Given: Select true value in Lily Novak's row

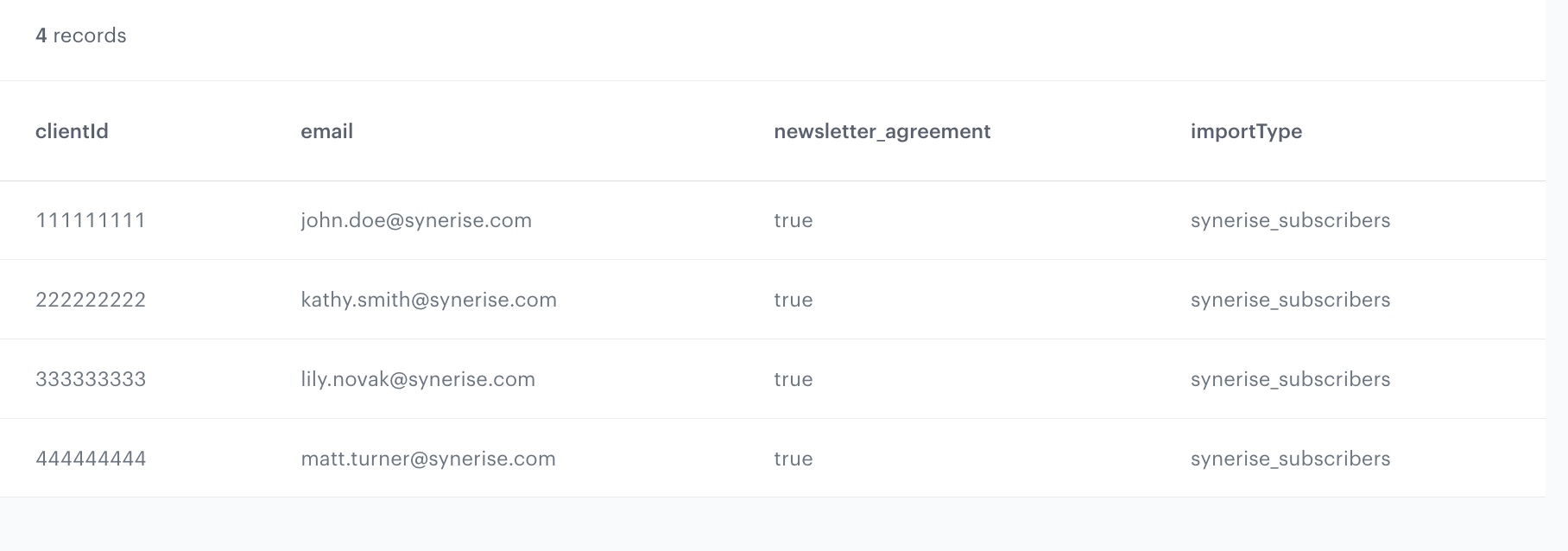Looking at the screenshot, I should coord(793,379).
